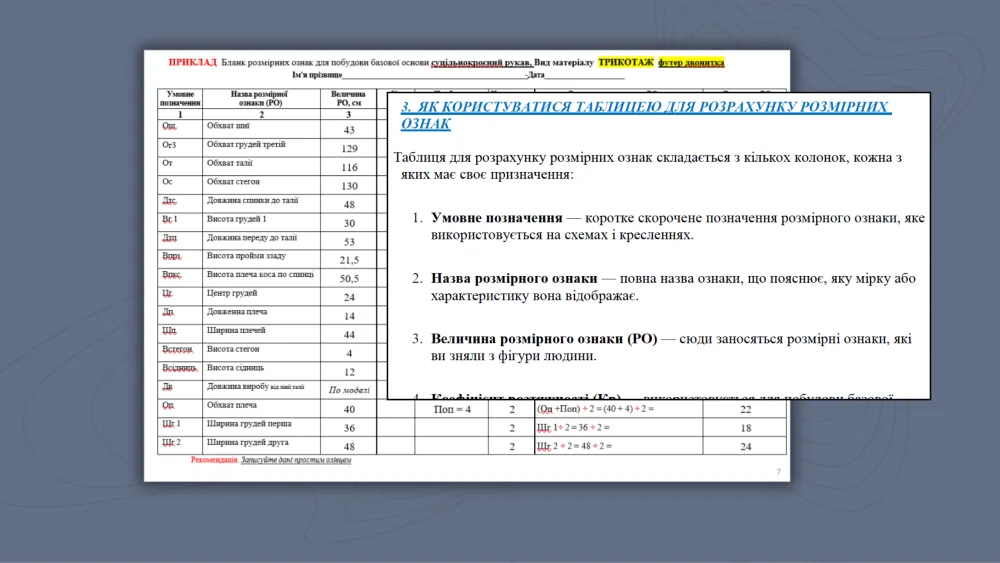Click the highlighted "футер двонитка" text

(691, 62)
